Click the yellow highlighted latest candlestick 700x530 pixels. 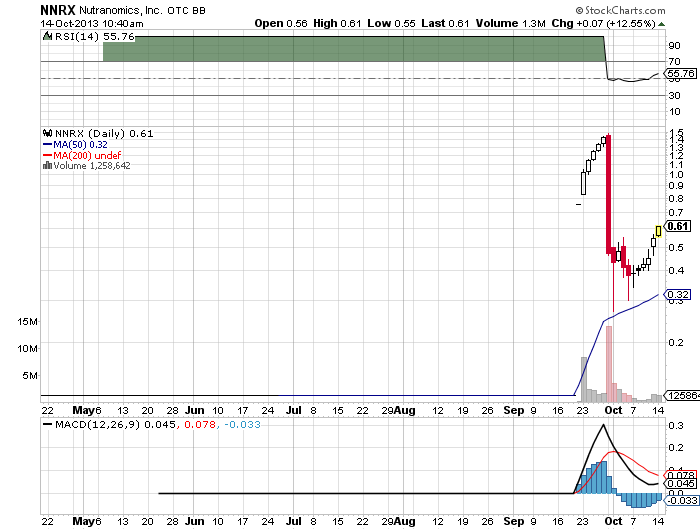(x=658, y=231)
